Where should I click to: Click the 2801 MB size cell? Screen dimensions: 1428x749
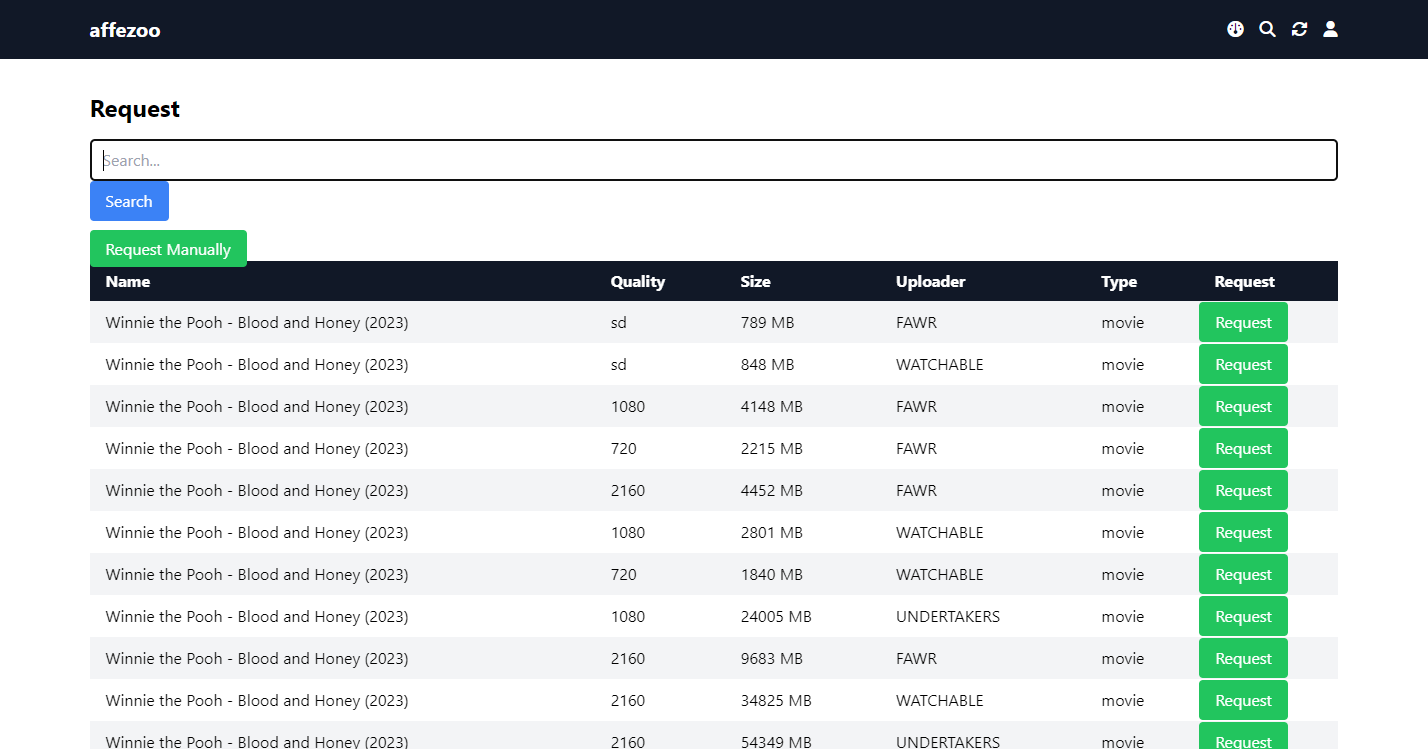pyautogui.click(x=771, y=532)
